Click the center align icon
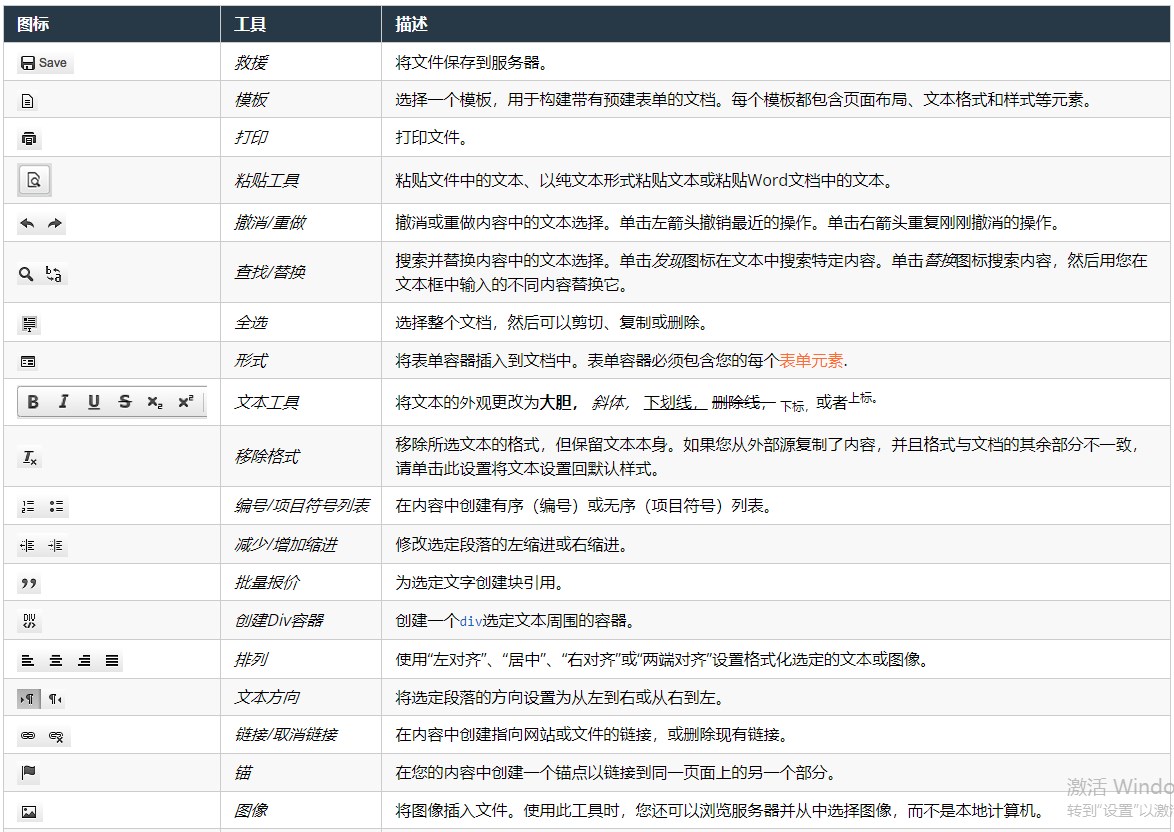 coord(56,659)
